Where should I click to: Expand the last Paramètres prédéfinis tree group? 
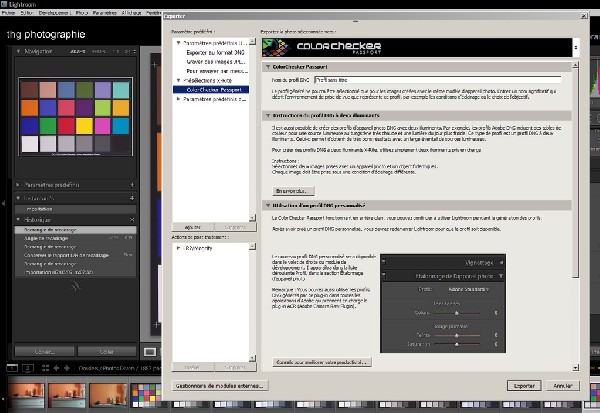pyautogui.click(x=178, y=99)
